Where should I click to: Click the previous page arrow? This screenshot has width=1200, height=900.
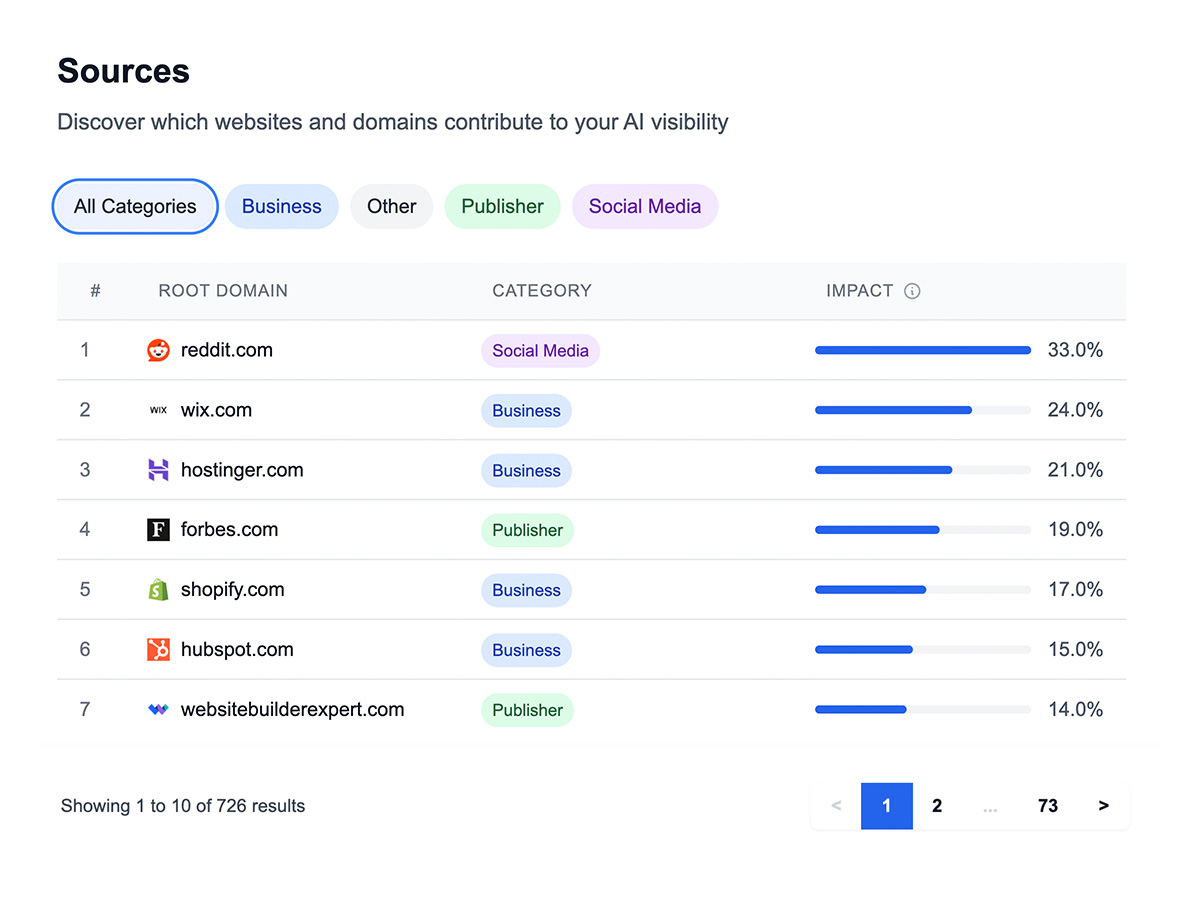click(x=835, y=805)
